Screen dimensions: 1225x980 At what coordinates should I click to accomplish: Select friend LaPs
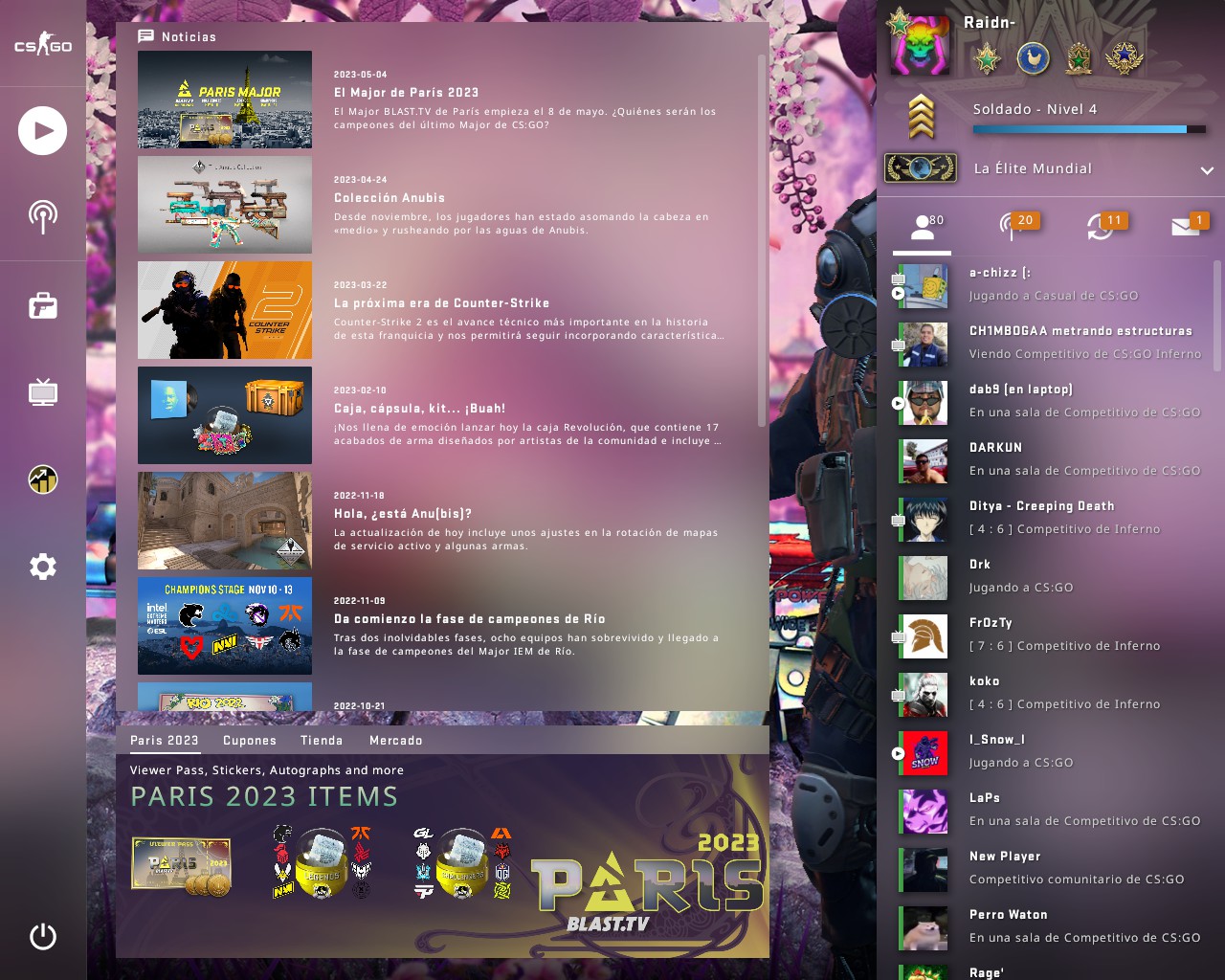1051,811
